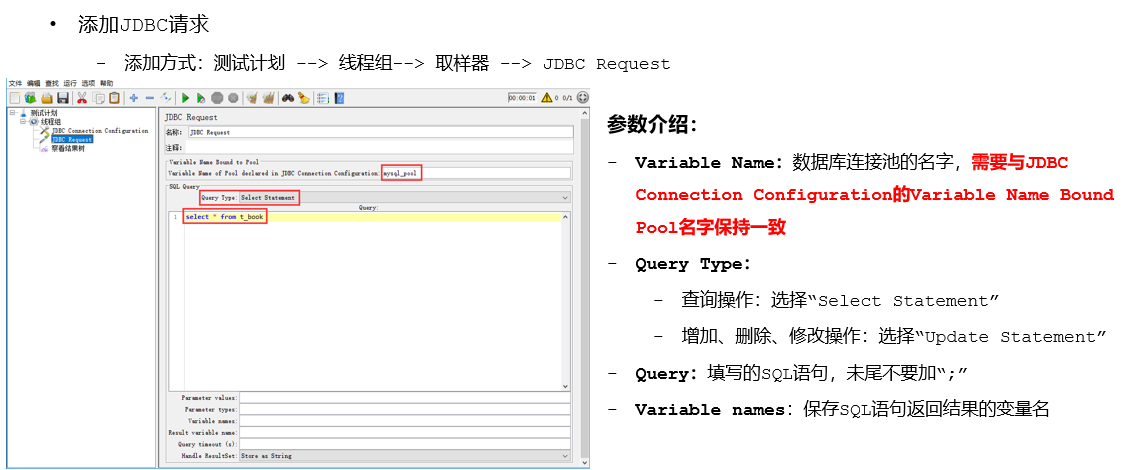1130x470 pixels.
Task: Click the 注释 comment field
Action: [381, 147]
